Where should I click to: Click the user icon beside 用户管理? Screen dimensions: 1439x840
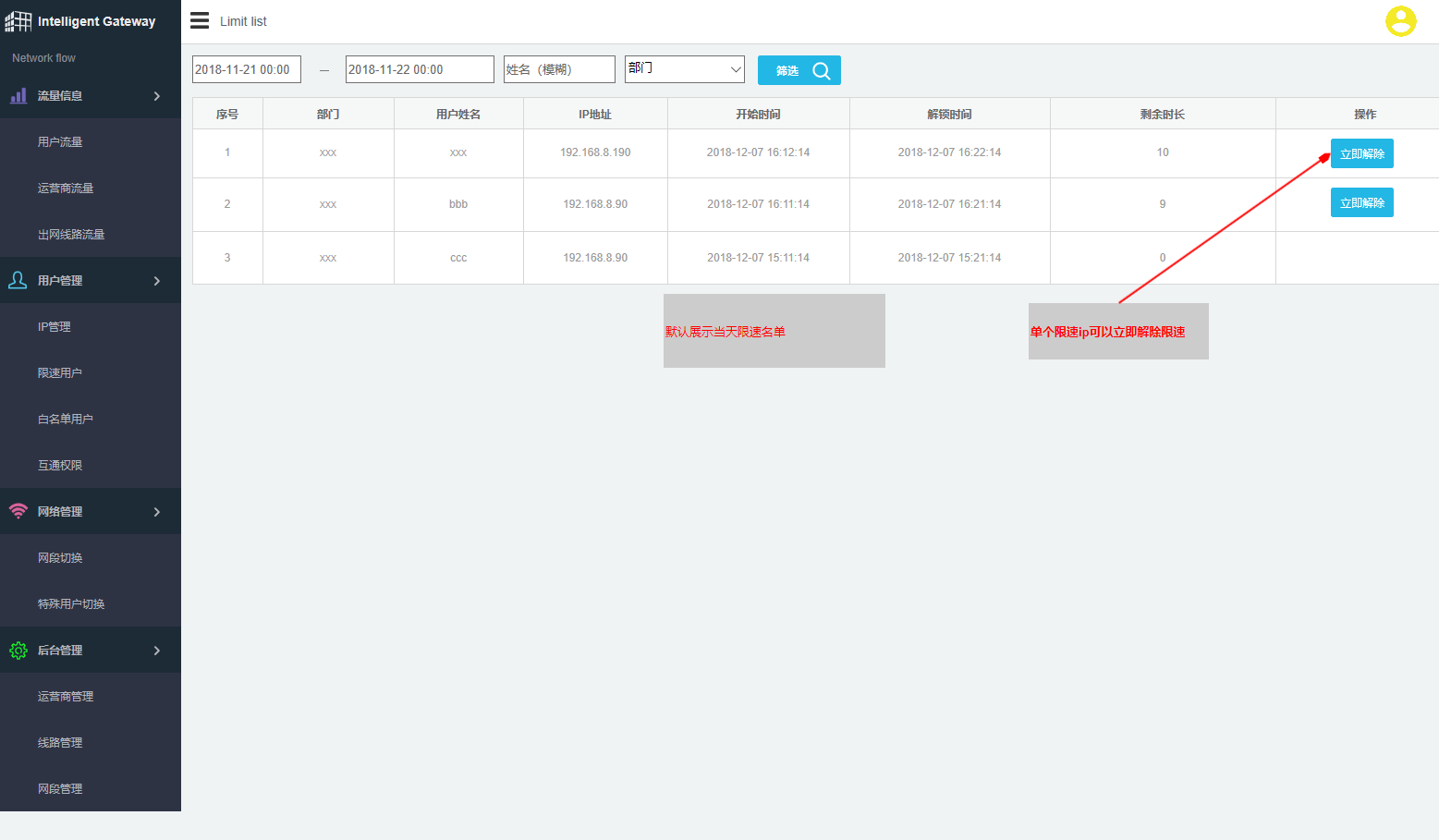pyautogui.click(x=18, y=280)
